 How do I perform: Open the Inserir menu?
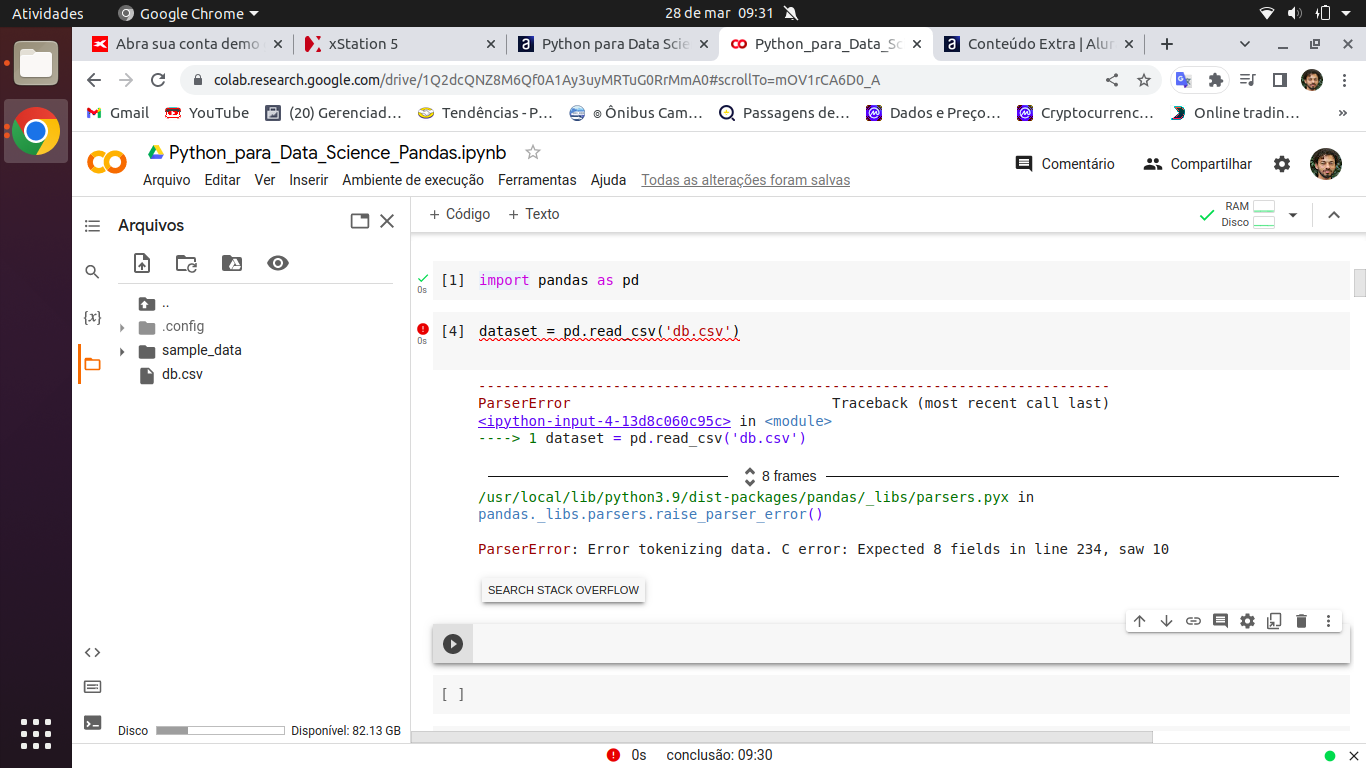(x=309, y=180)
